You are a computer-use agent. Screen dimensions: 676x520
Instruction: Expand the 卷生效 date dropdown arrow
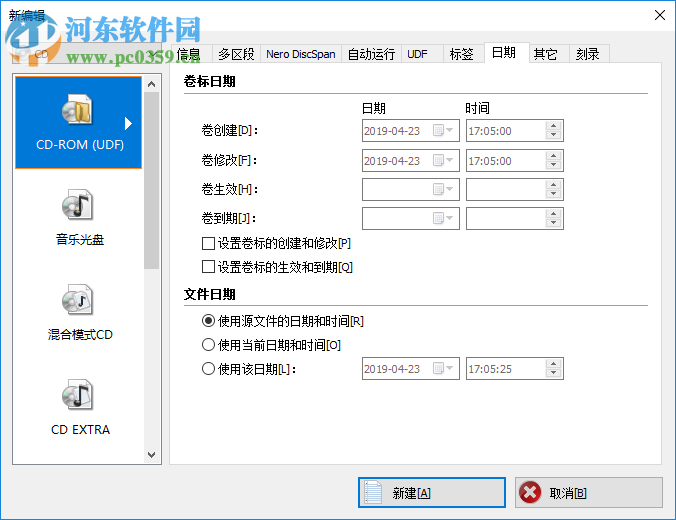450,189
